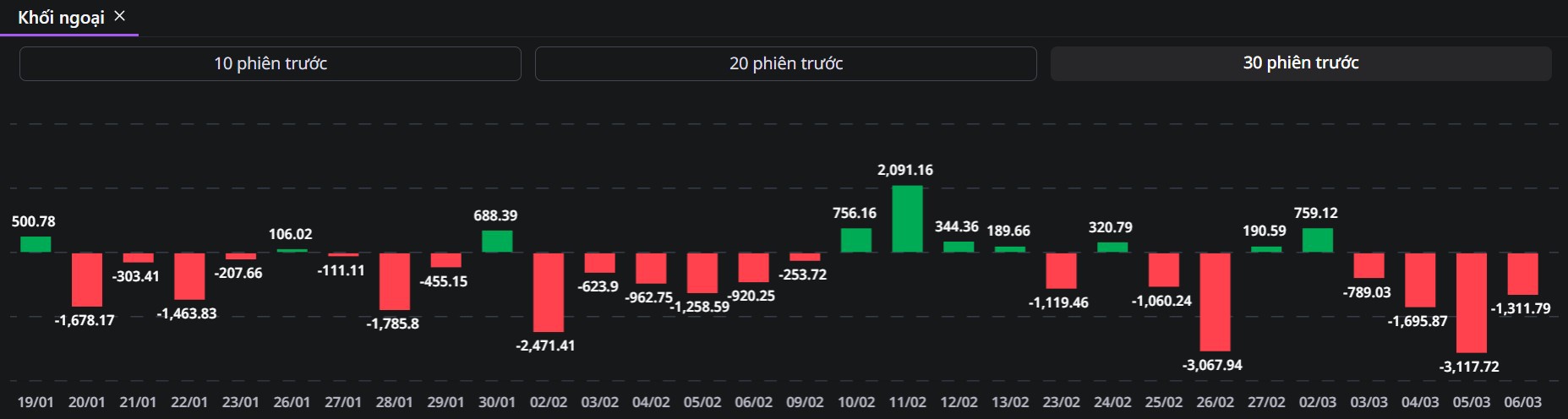Click the red bar for 05/03
Viewport: 1568px width, 419px height.
point(1471,302)
